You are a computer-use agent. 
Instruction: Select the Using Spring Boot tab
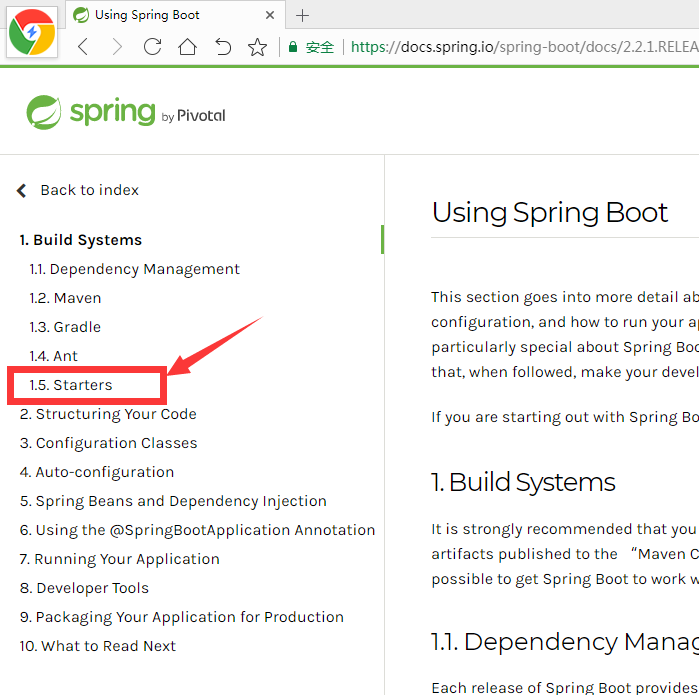[x=176, y=15]
